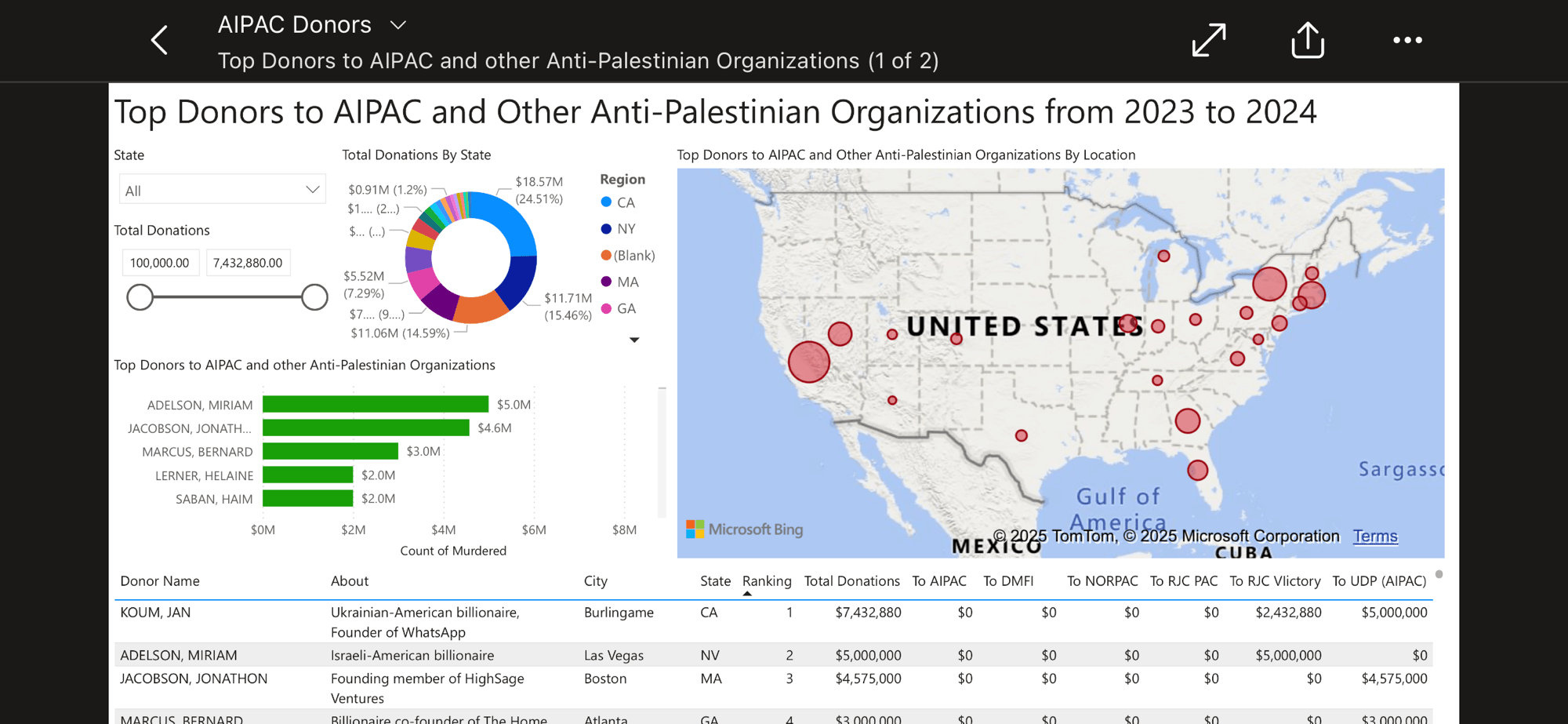Image resolution: width=1568 pixels, height=724 pixels.
Task: Select the GA legend marker
Action: 606,308
